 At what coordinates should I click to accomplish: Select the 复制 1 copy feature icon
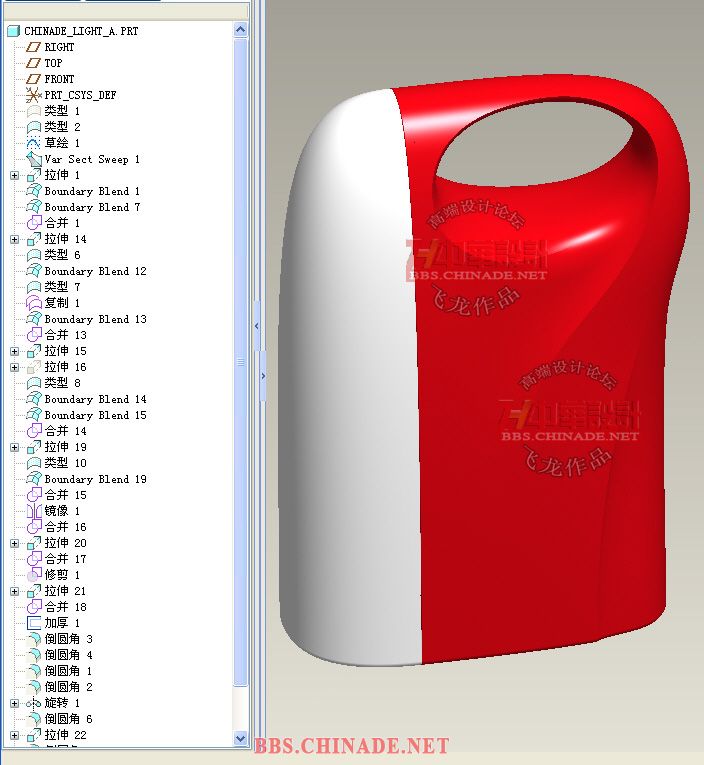(34, 303)
